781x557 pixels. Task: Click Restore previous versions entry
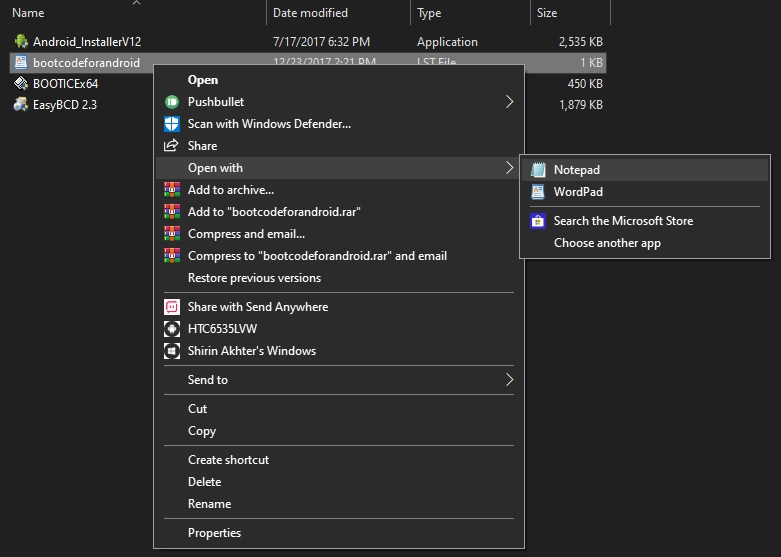[x=254, y=278]
